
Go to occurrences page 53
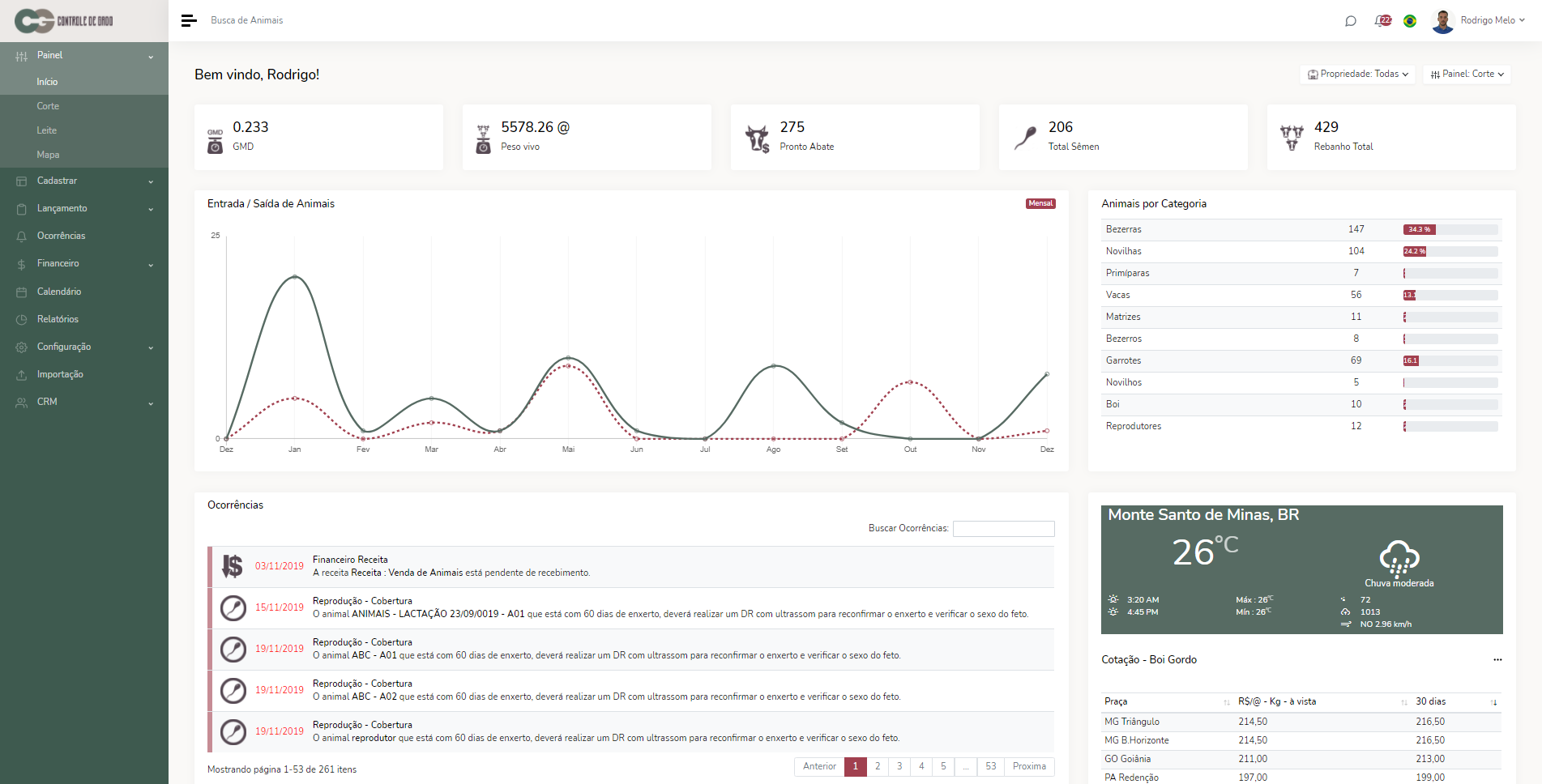pyautogui.click(x=991, y=766)
